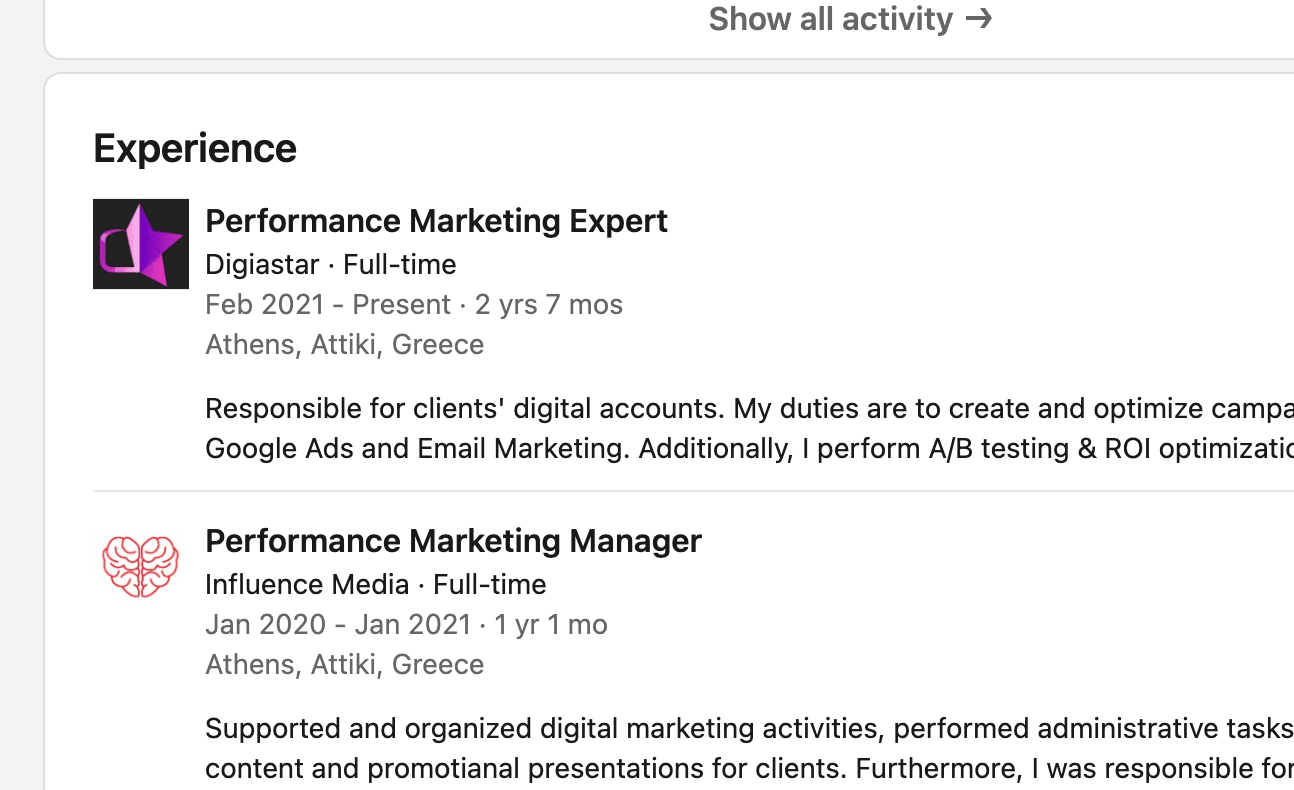Click the Influence Media brain logo
The height and width of the screenshot is (790, 1294).
pos(141,566)
